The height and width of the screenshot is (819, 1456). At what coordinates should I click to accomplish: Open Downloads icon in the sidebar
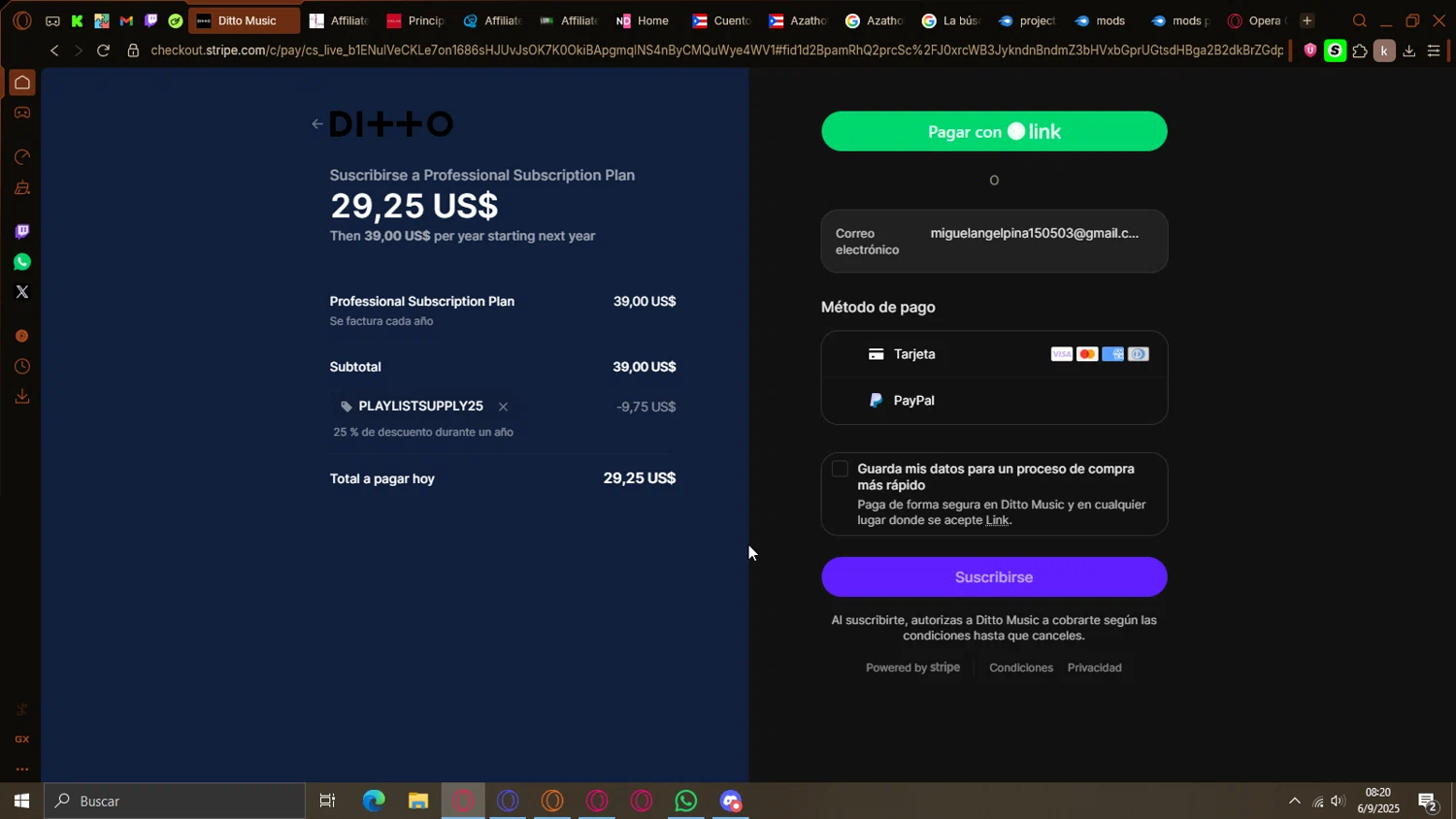21,397
